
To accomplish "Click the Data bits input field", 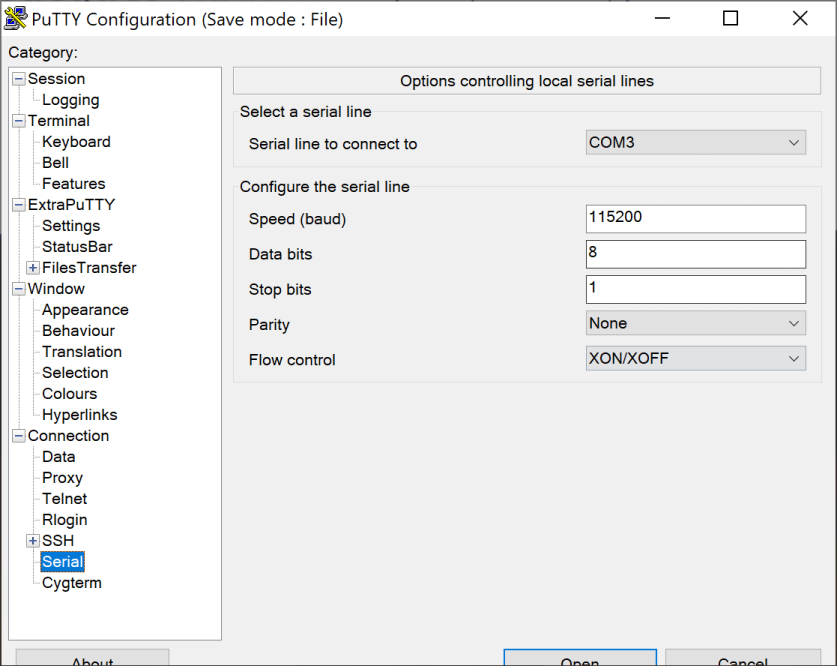I will (x=695, y=254).
